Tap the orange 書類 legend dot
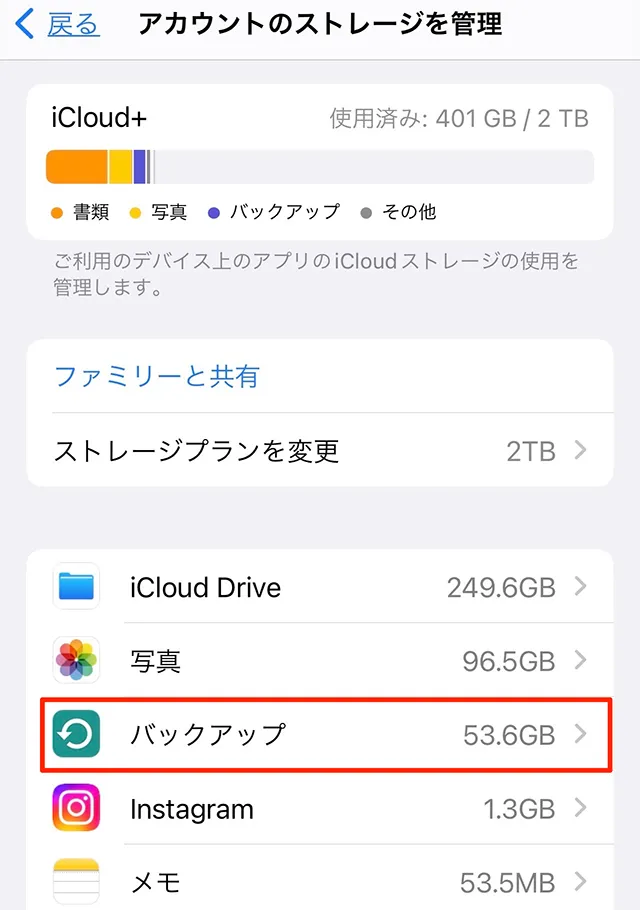The width and height of the screenshot is (640, 910). pyautogui.click(x=56, y=212)
